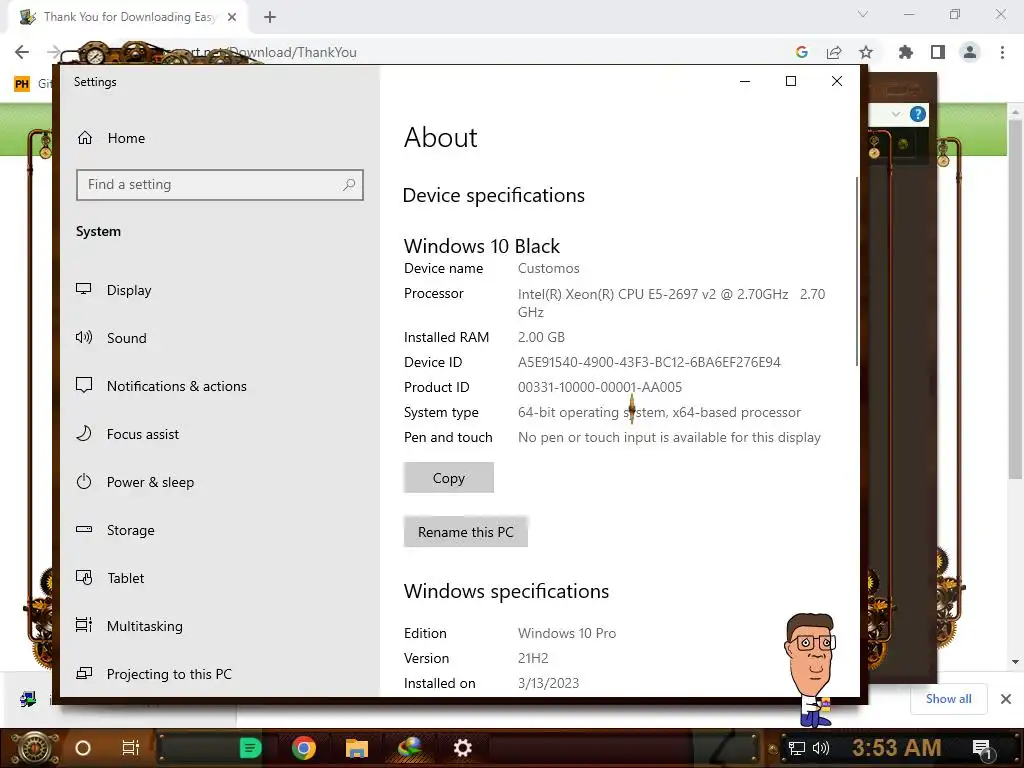Click the search magnifier icon in Settings

pyautogui.click(x=349, y=185)
